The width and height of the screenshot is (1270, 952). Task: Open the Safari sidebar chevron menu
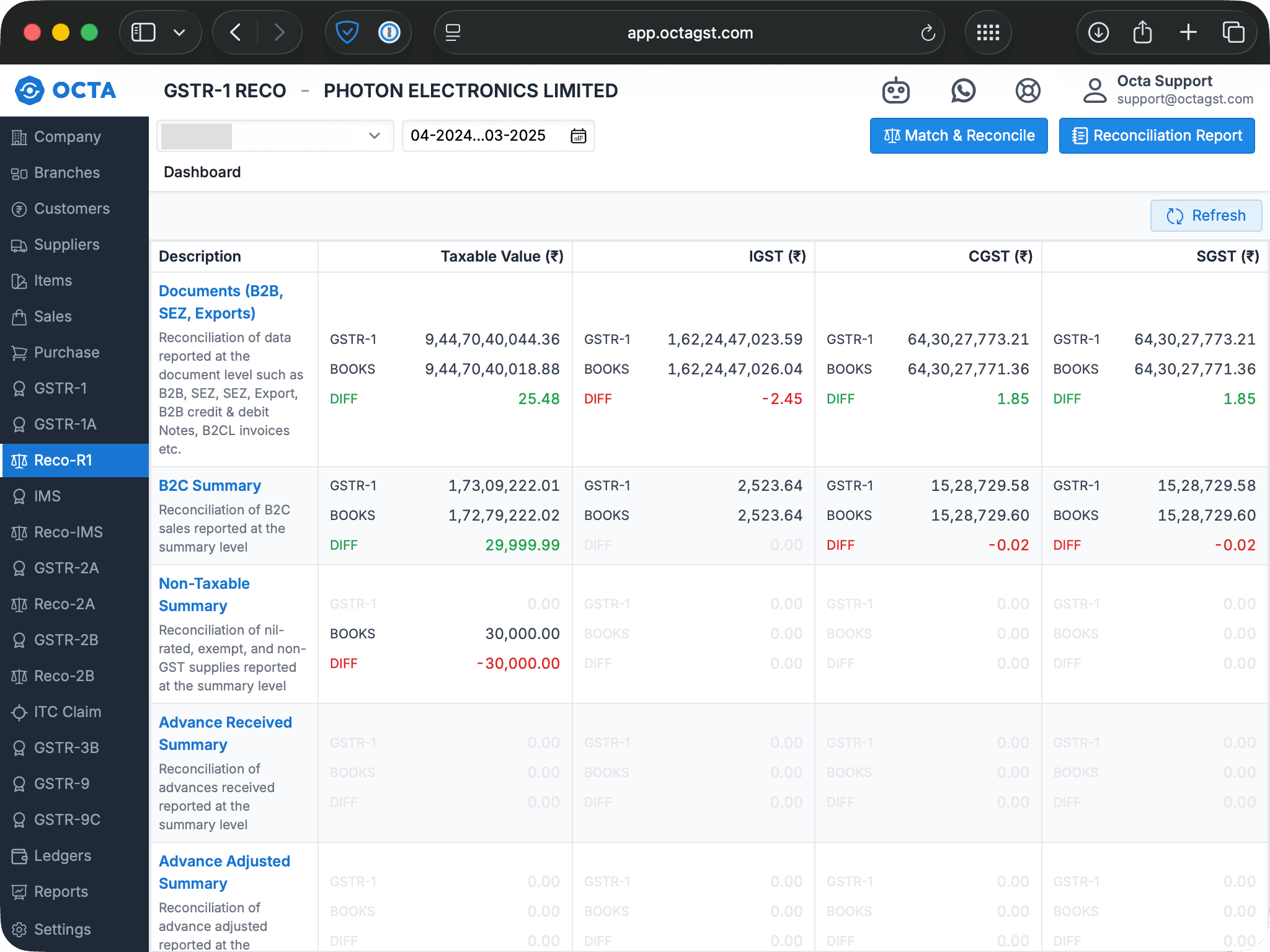coord(179,32)
